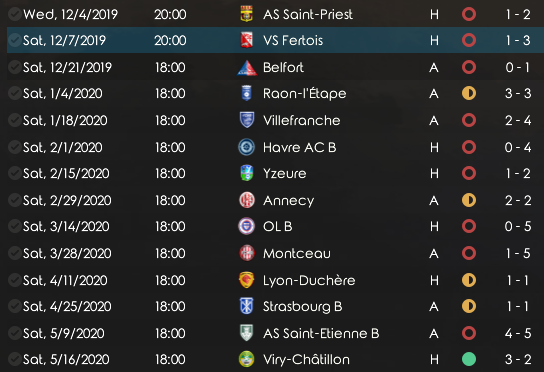Viewport: 544px width, 372px height.
Task: Open the AS Saint-Etienne B 4 - 5 result
Action: click(518, 333)
